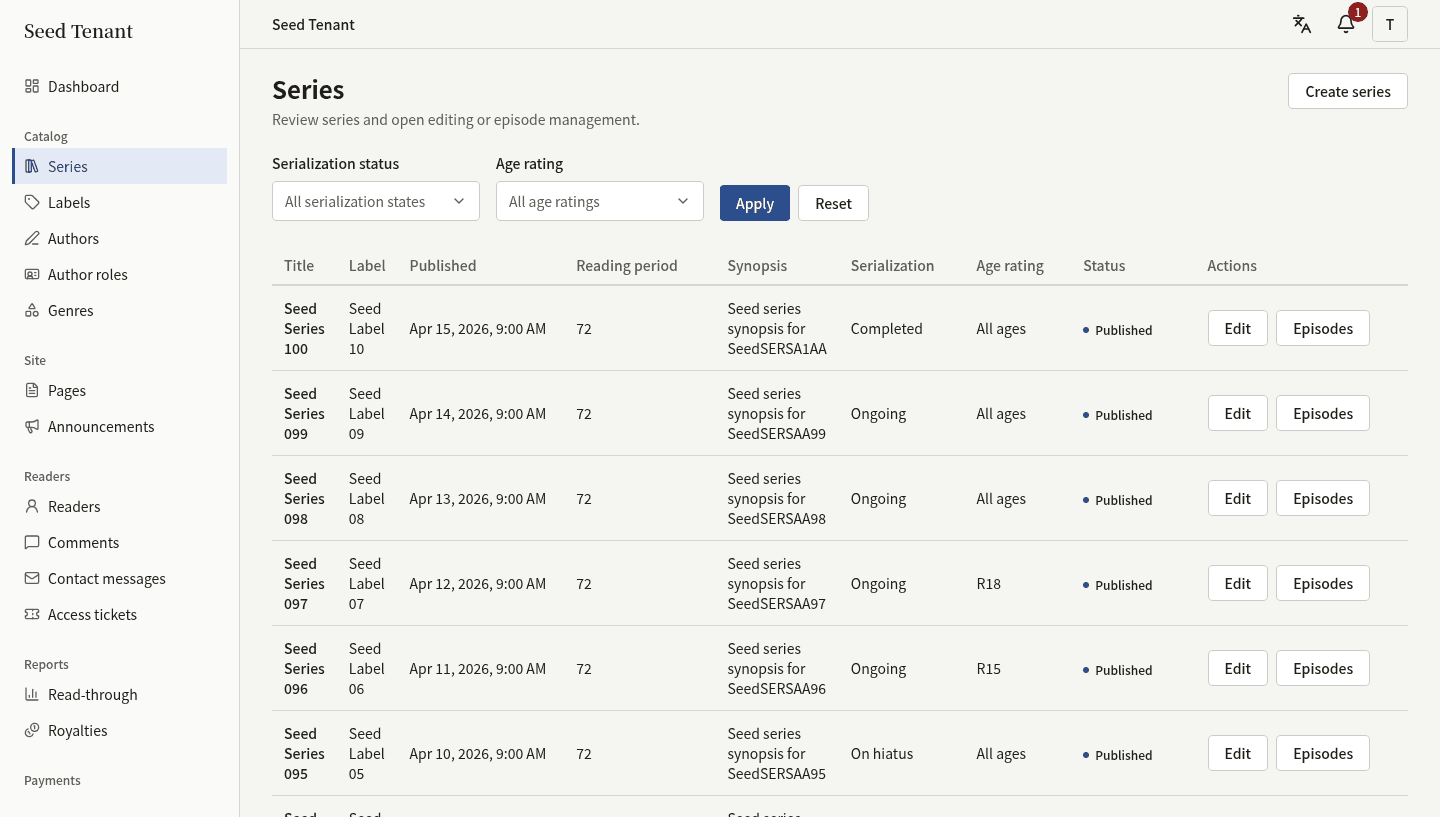Click the Published column header

[443, 266]
